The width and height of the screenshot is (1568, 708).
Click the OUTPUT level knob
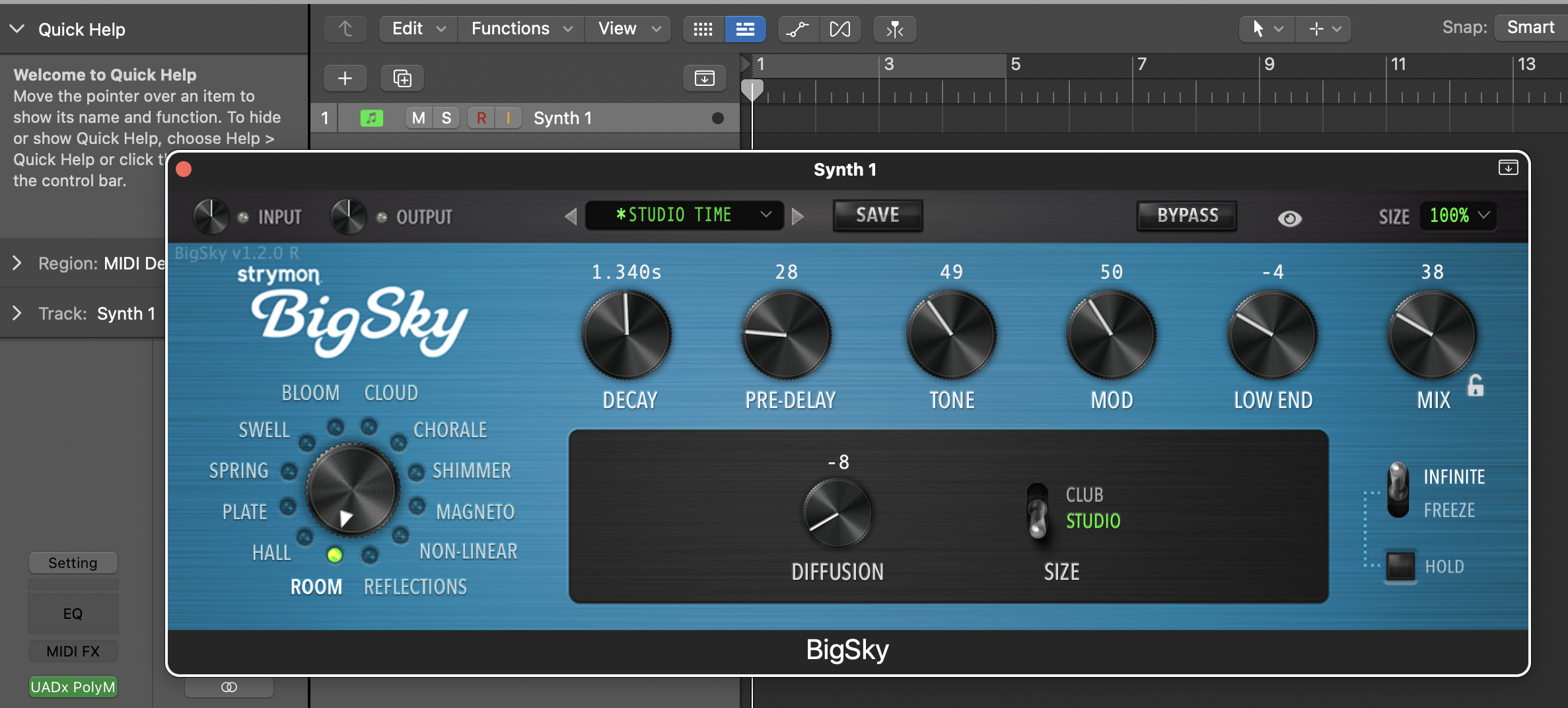click(349, 216)
